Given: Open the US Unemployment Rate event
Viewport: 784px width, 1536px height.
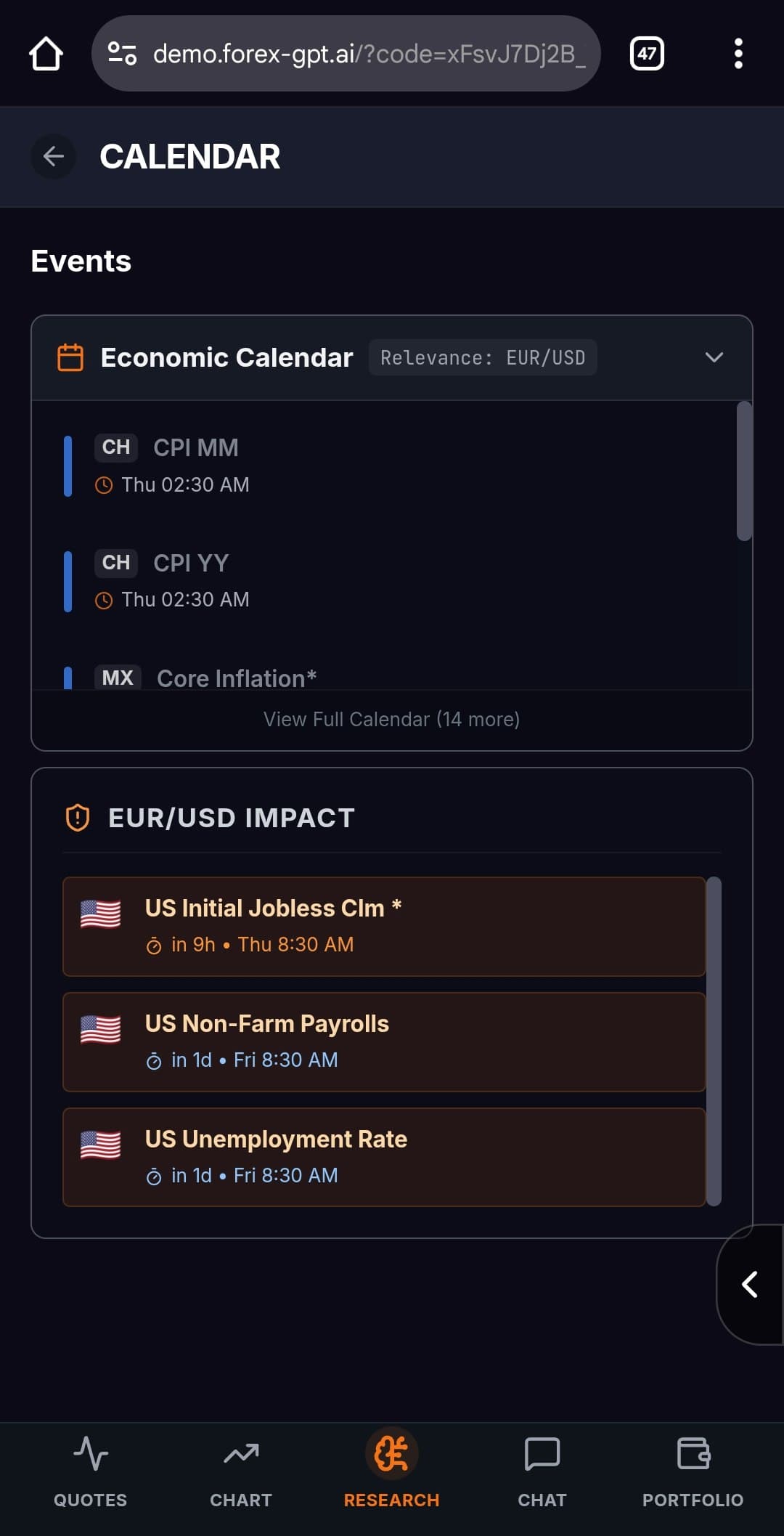Looking at the screenshot, I should pos(384,1157).
